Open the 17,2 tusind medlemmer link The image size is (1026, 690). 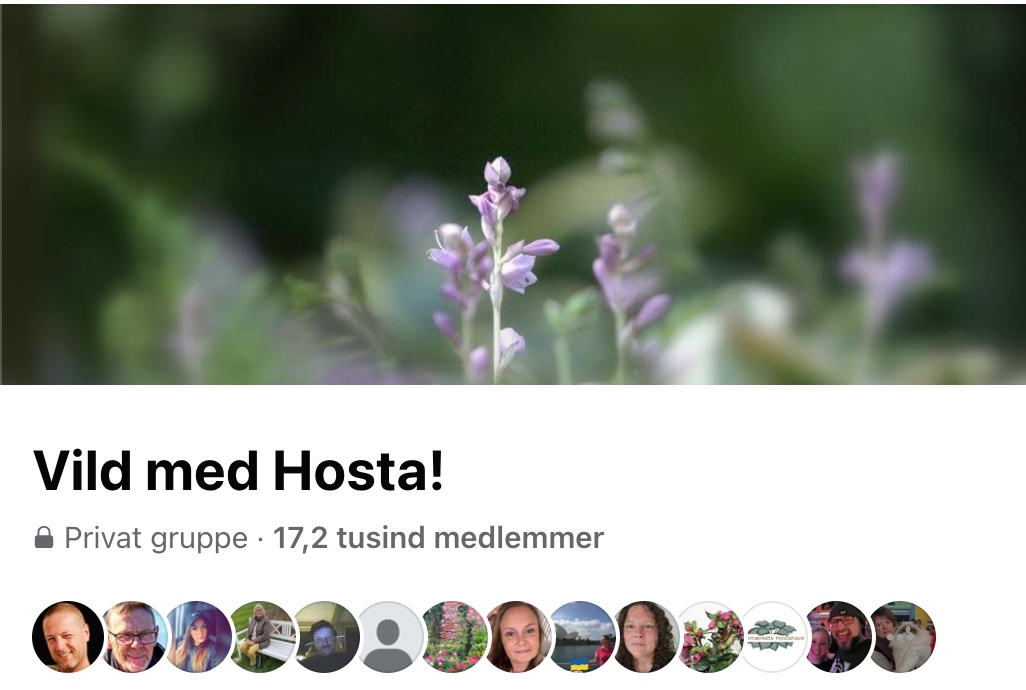click(x=438, y=538)
